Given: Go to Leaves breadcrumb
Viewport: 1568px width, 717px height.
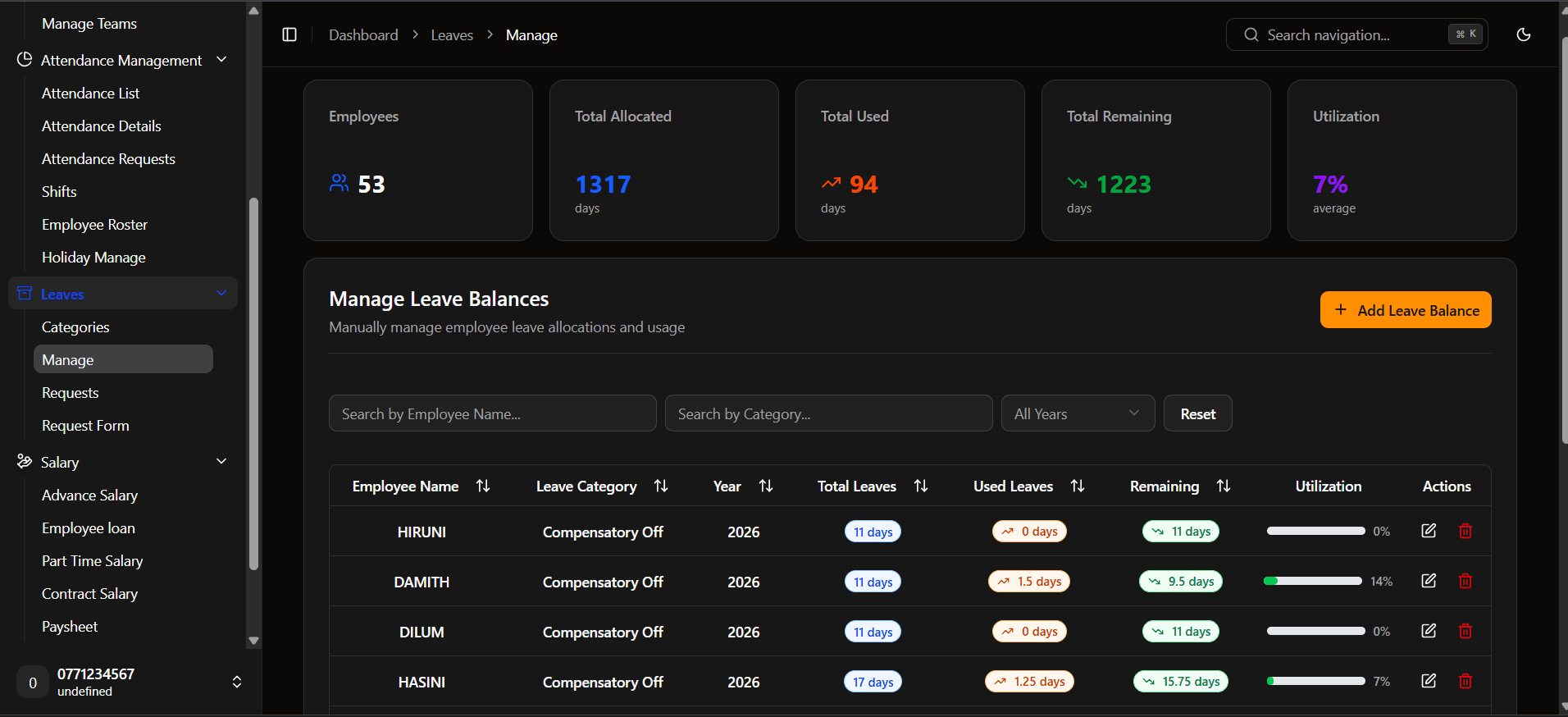Looking at the screenshot, I should pyautogui.click(x=452, y=35).
